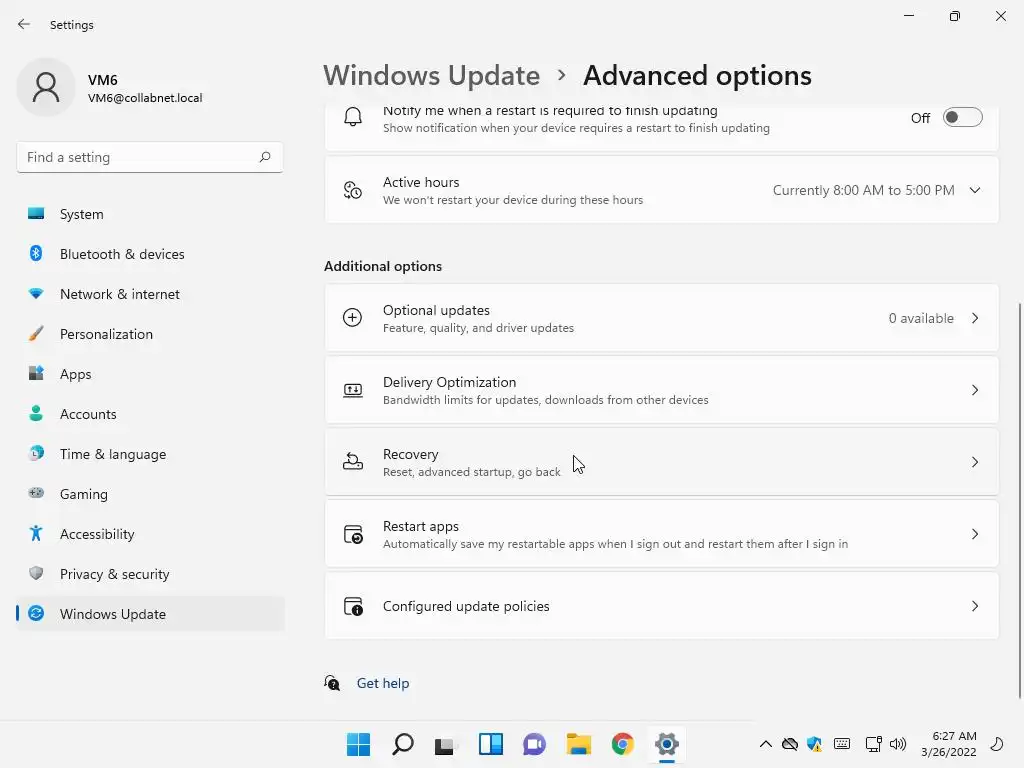Click the Windows Update sync icon in sidebar
Viewport: 1024px width, 768px height.
36,613
